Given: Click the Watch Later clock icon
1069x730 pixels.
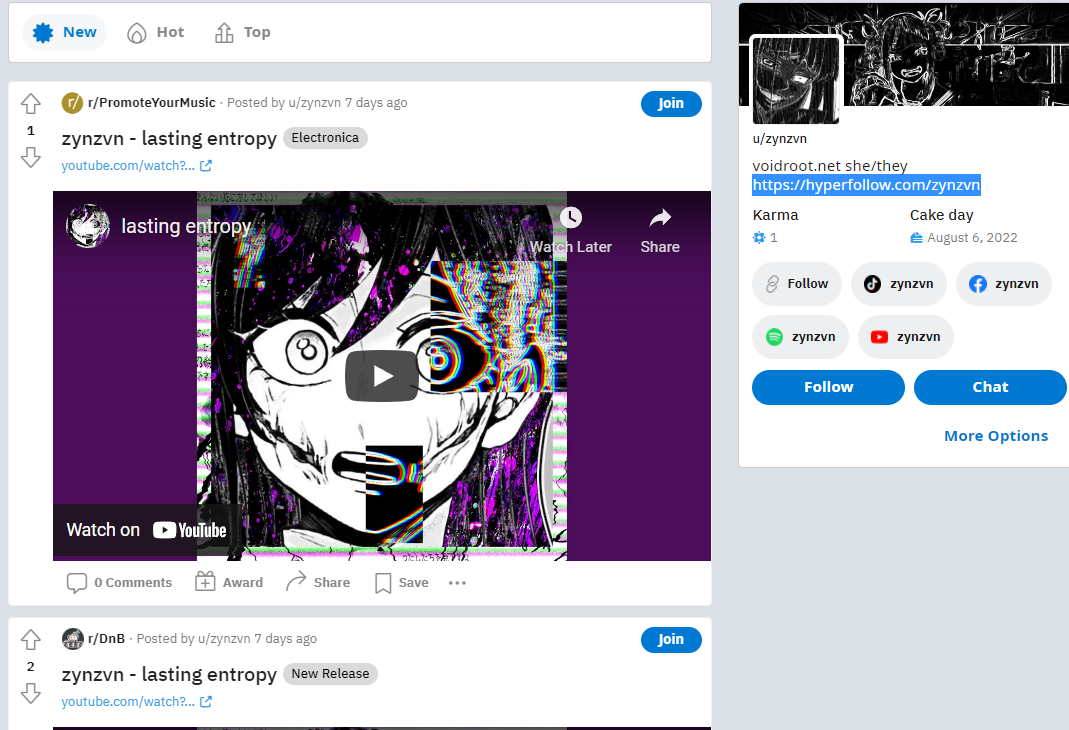Looking at the screenshot, I should coord(571,217).
